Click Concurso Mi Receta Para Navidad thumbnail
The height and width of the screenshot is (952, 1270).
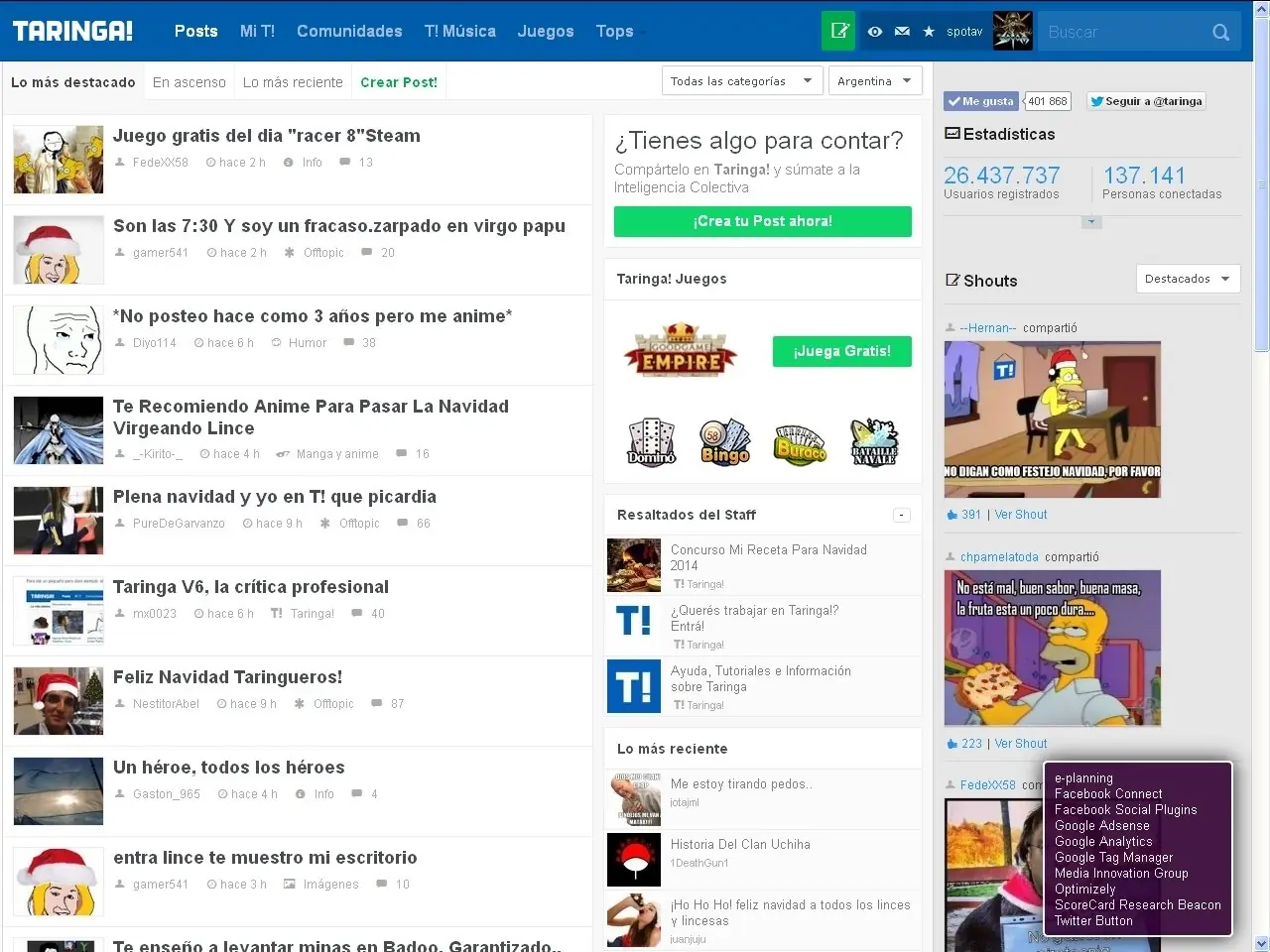(634, 565)
